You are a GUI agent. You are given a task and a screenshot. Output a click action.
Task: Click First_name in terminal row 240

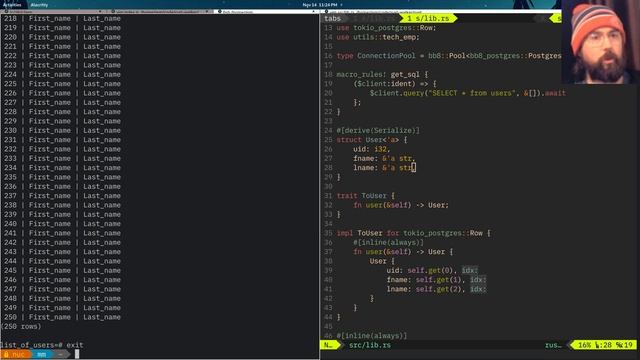(x=50, y=224)
